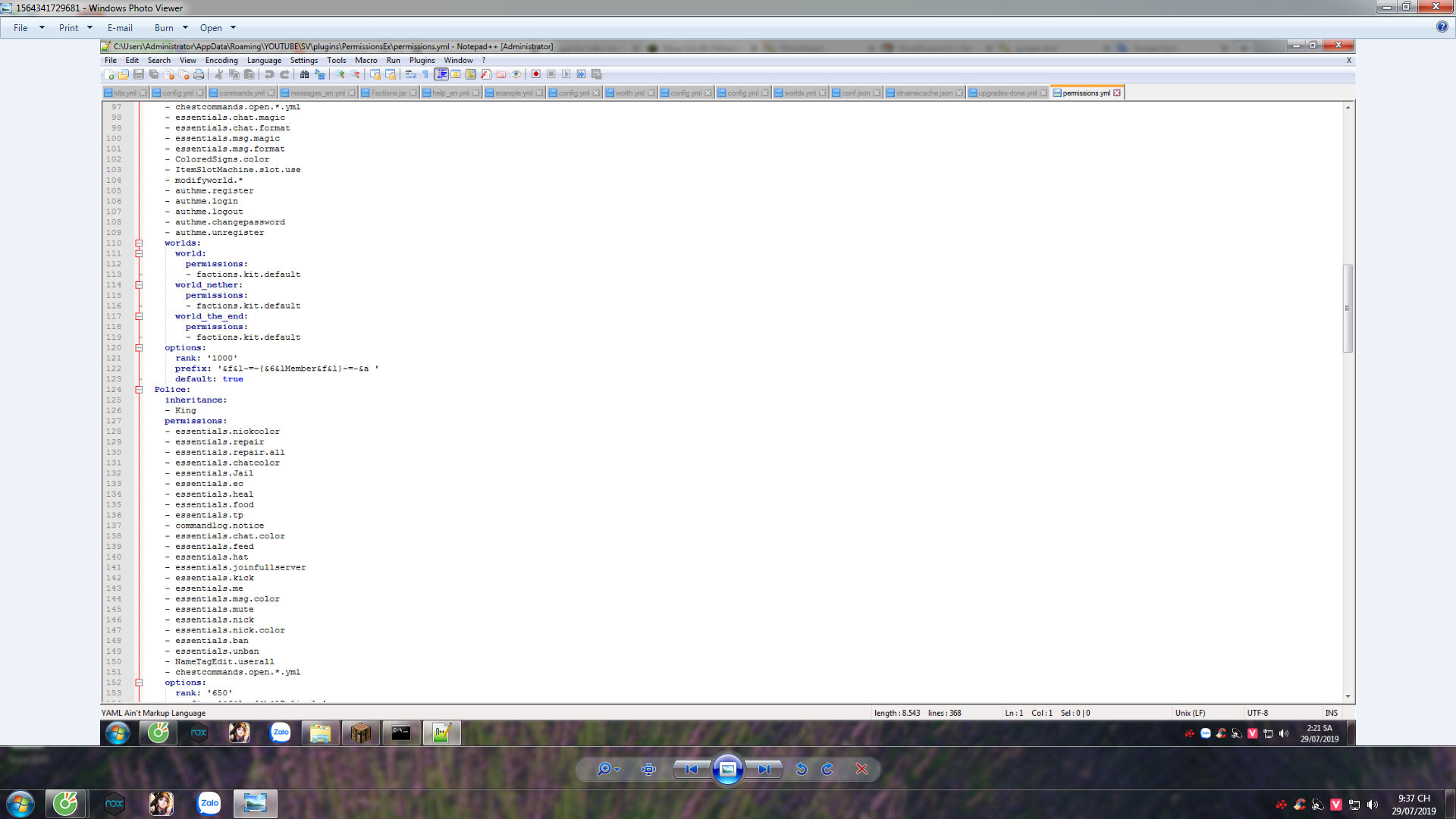
Task: Play the slide show
Action: coord(727,769)
